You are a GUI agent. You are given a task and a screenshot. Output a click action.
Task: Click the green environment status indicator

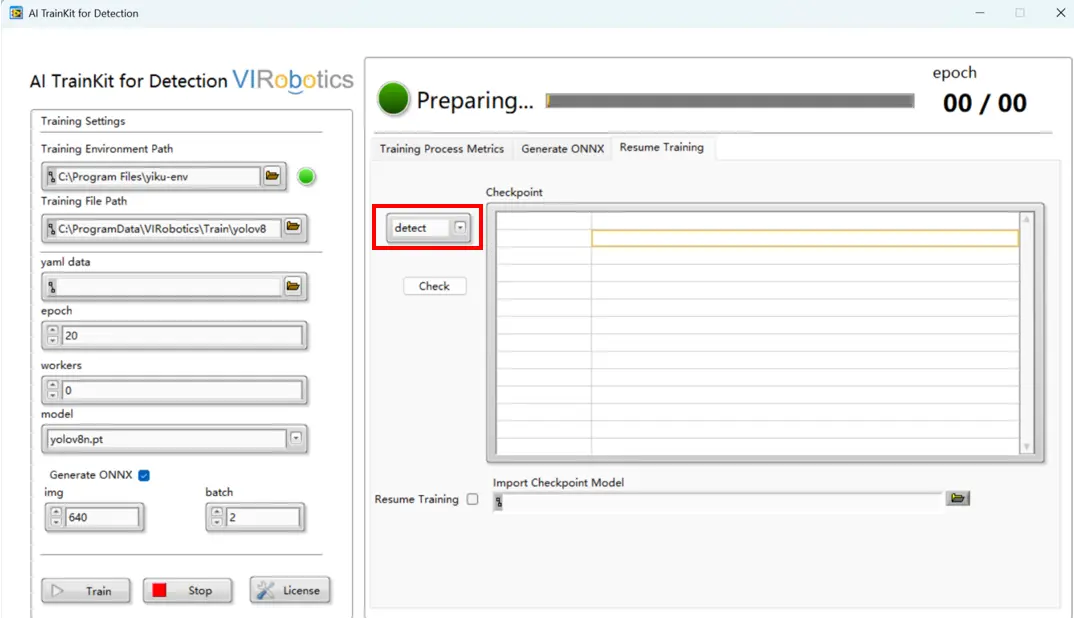coord(307,177)
